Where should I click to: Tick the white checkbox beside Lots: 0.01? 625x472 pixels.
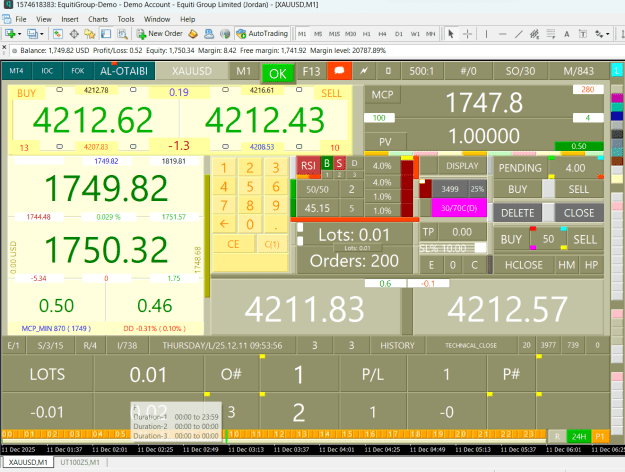[x=300, y=227]
